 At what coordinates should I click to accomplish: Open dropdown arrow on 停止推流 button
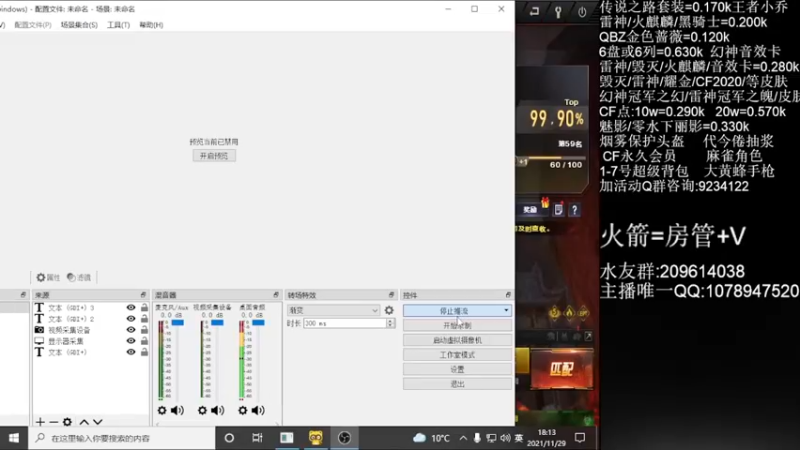506,311
